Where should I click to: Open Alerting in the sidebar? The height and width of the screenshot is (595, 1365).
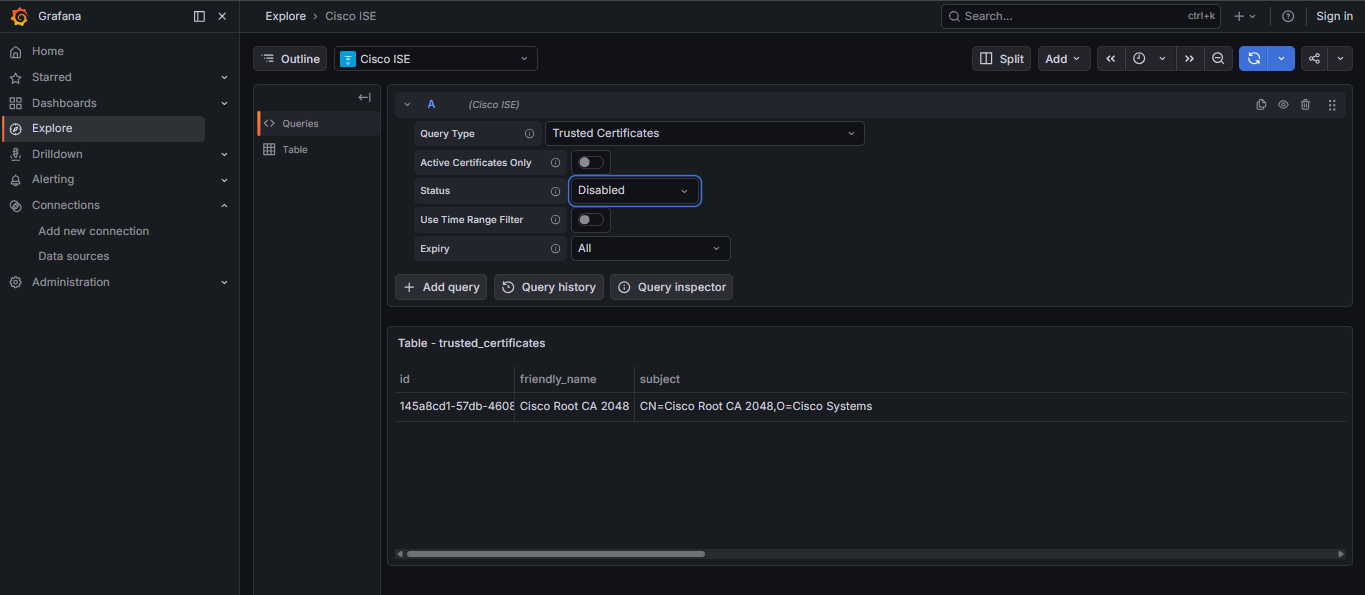53,179
